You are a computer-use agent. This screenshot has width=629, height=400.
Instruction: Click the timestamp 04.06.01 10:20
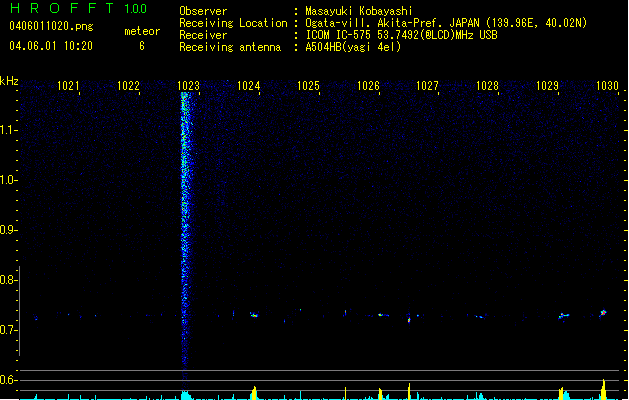pos(51,46)
